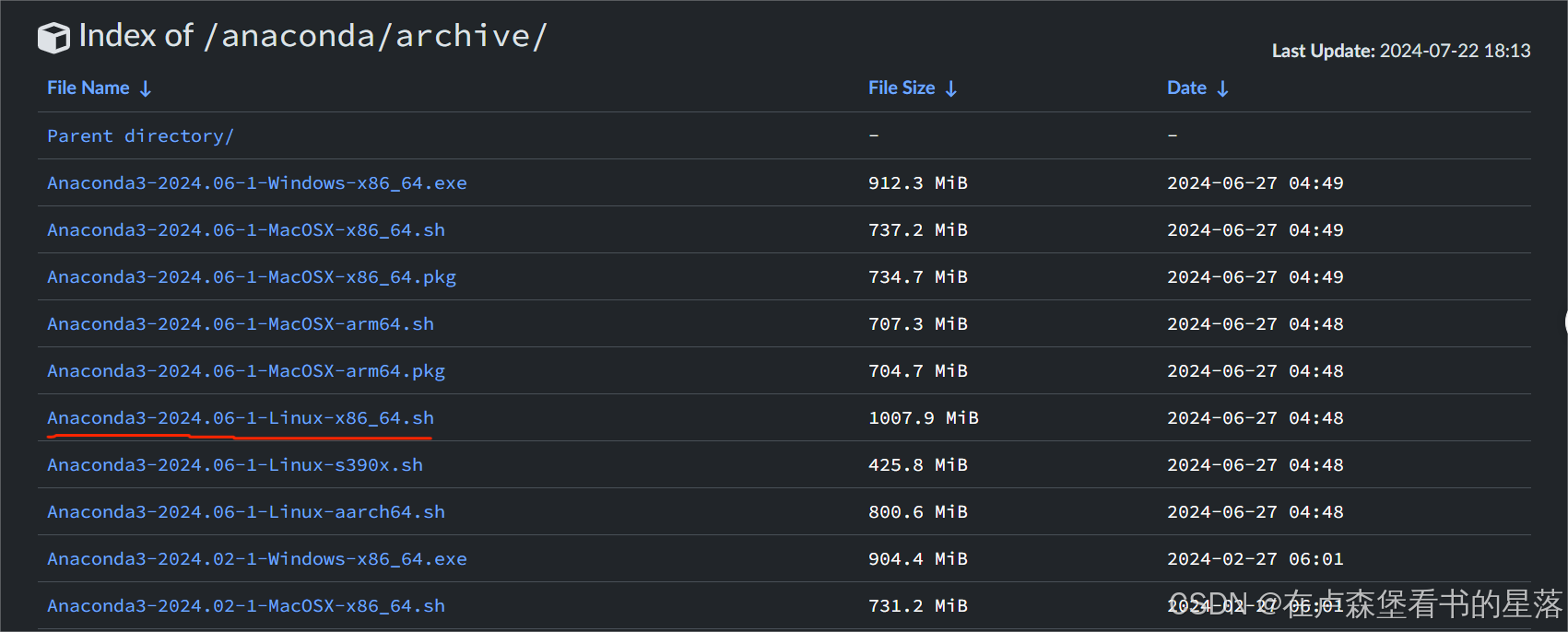
Task: Sort by Date arrow icon
Action: [x=1222, y=88]
